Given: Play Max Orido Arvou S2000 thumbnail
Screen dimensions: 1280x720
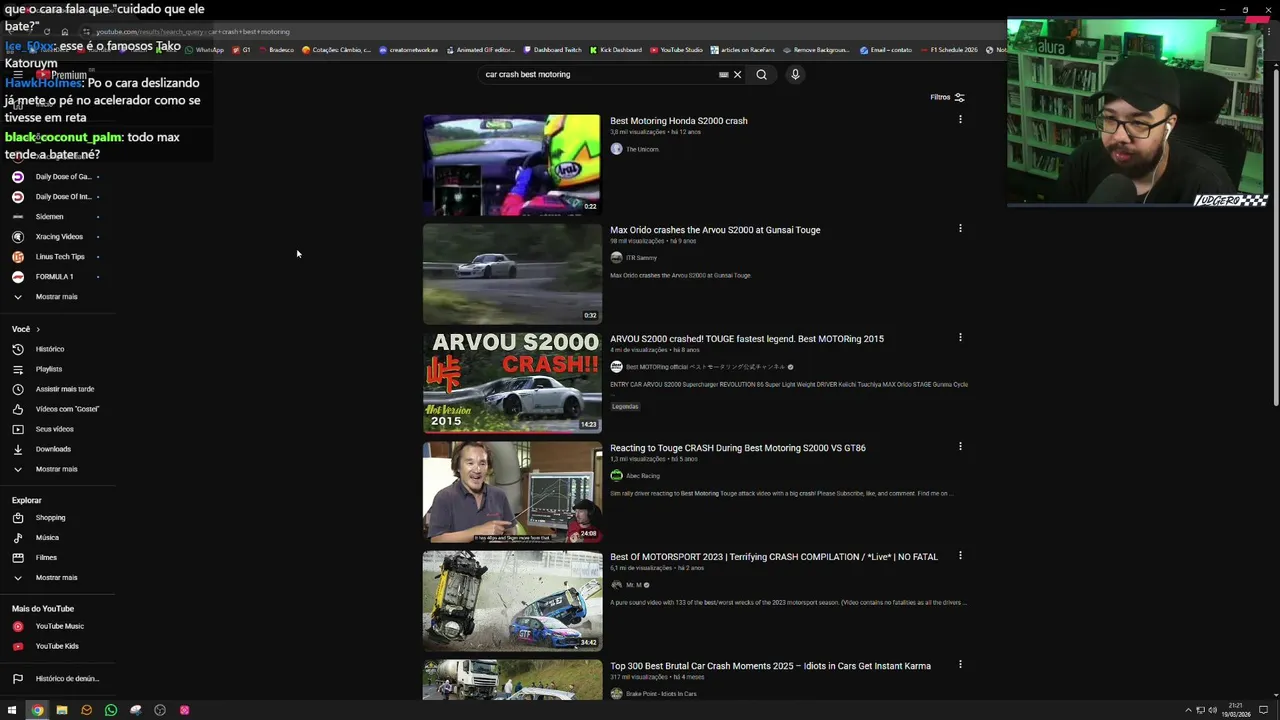Looking at the screenshot, I should pos(512,273).
